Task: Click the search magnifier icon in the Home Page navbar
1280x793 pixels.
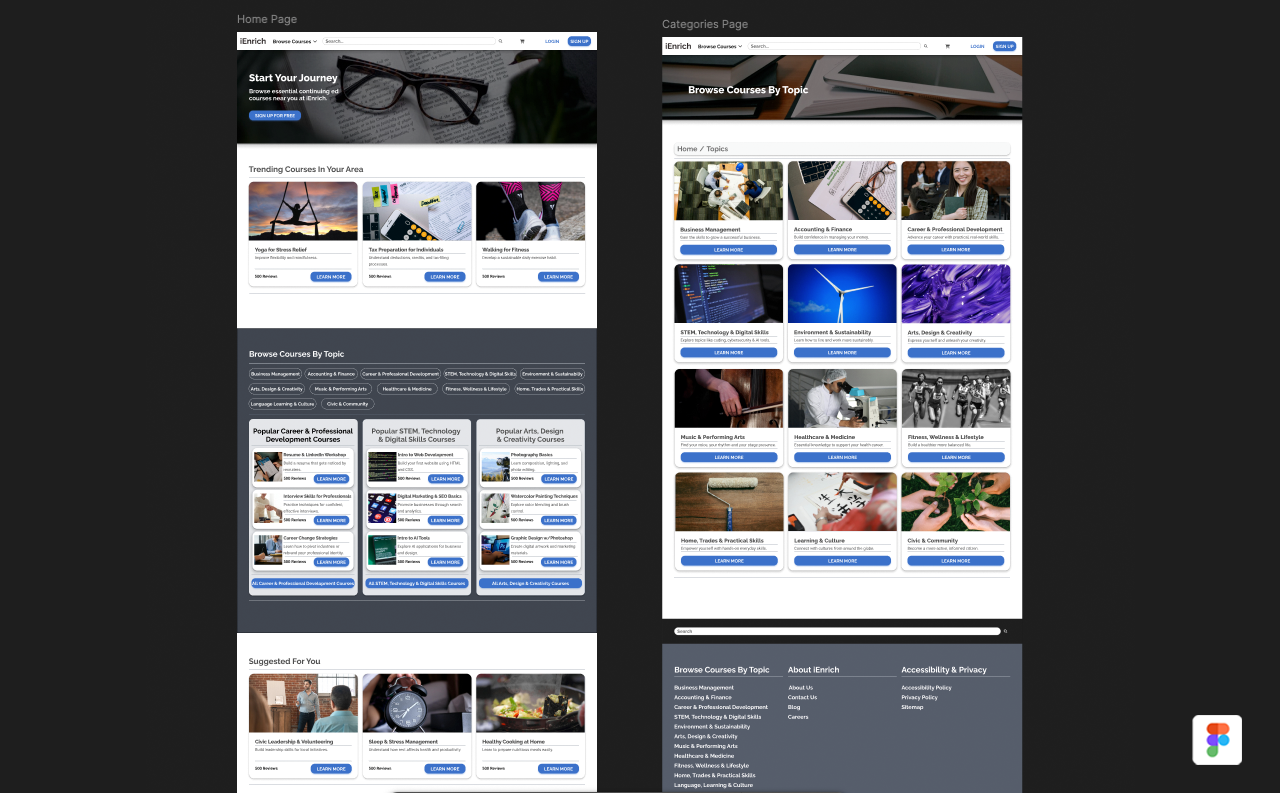Action: tap(500, 41)
